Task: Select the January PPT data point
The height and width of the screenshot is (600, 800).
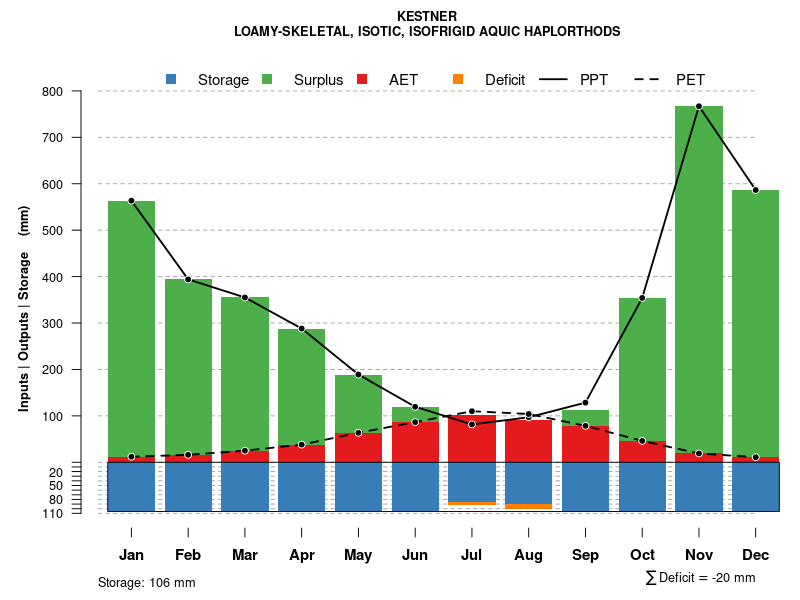Action: [x=131, y=201]
